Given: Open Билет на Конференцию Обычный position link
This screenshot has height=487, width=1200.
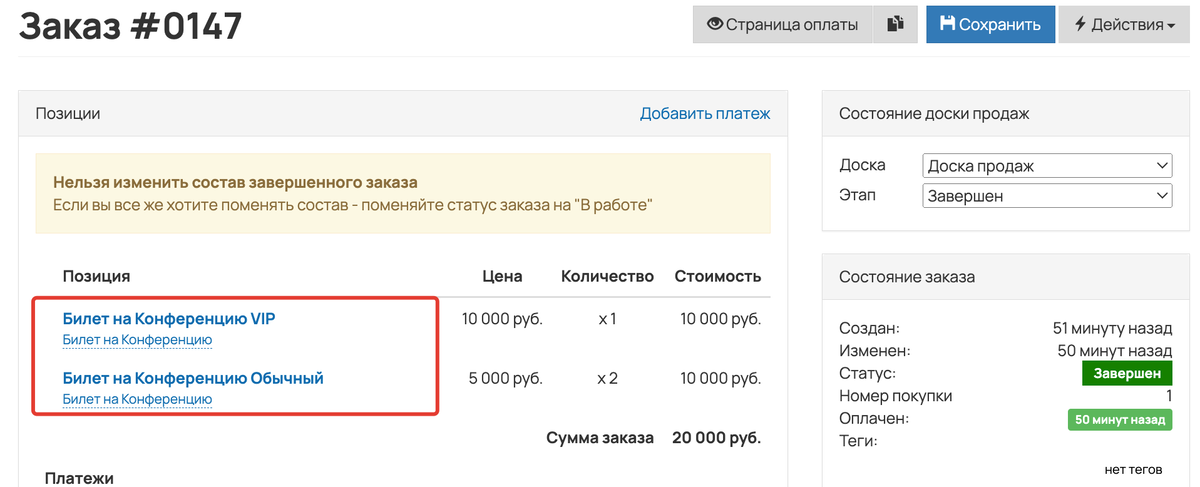Looking at the screenshot, I should (193, 379).
